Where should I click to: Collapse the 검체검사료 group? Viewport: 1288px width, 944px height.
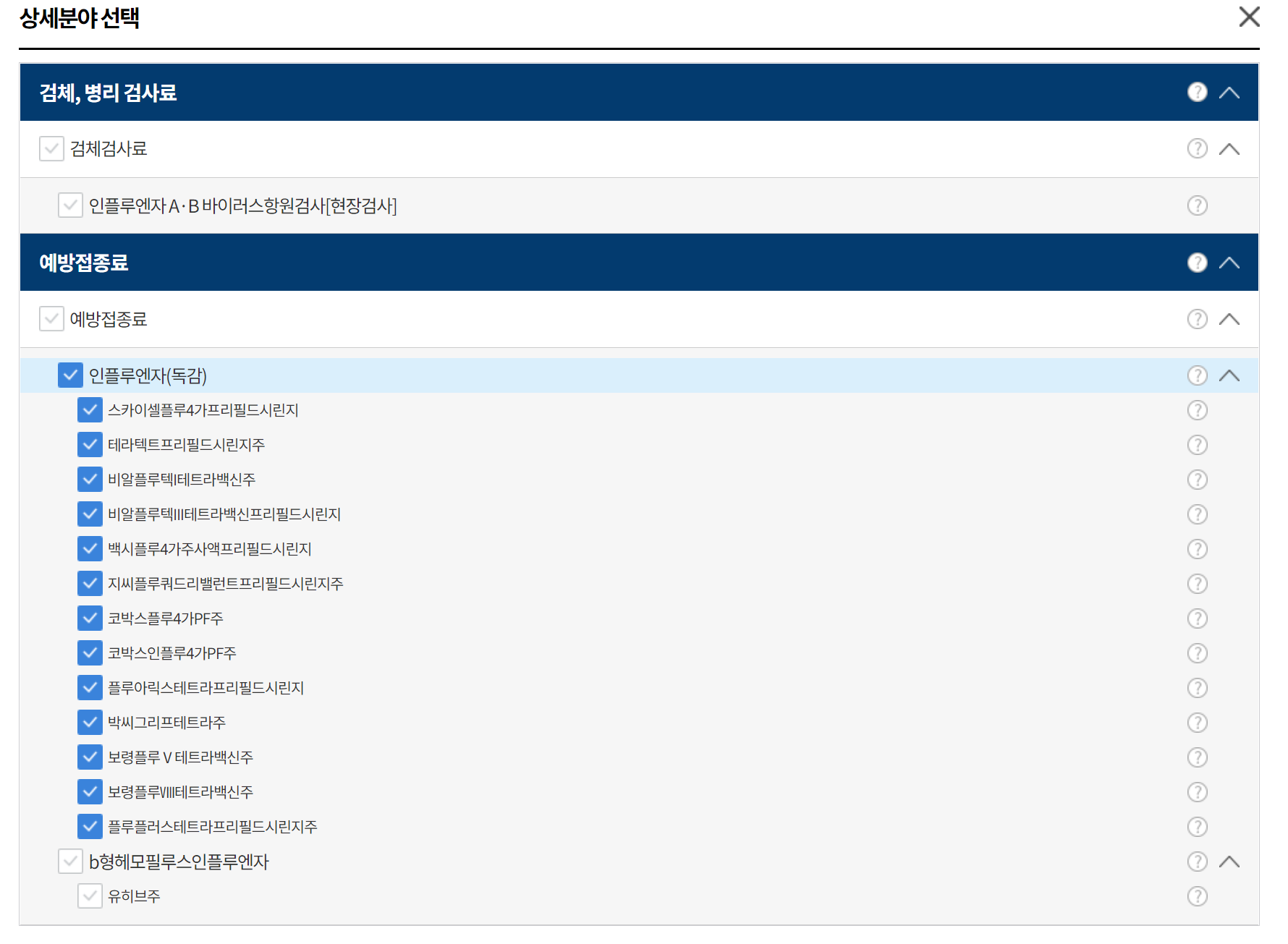(x=1229, y=149)
